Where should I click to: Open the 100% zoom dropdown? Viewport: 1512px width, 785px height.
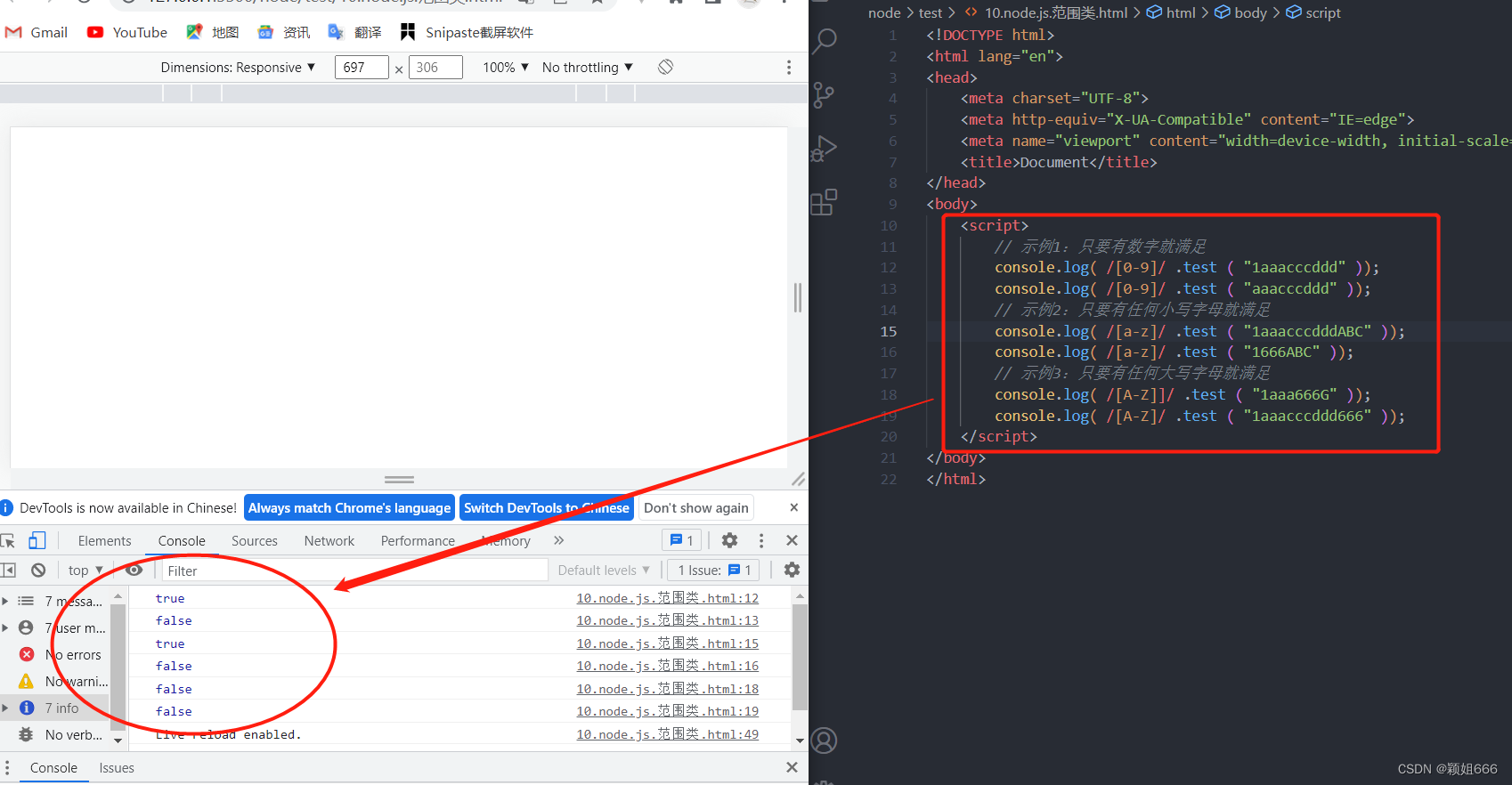click(x=506, y=68)
